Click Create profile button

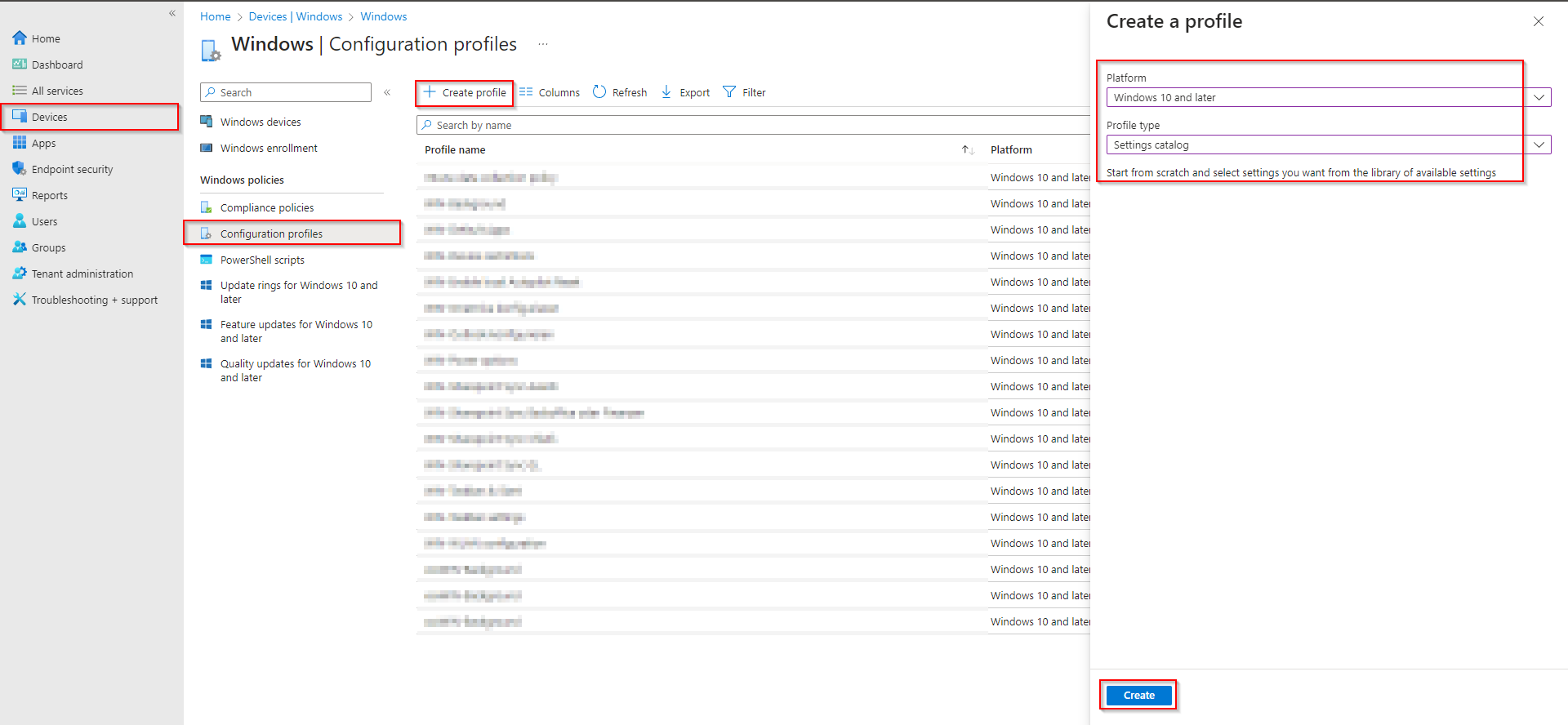pyautogui.click(x=465, y=92)
